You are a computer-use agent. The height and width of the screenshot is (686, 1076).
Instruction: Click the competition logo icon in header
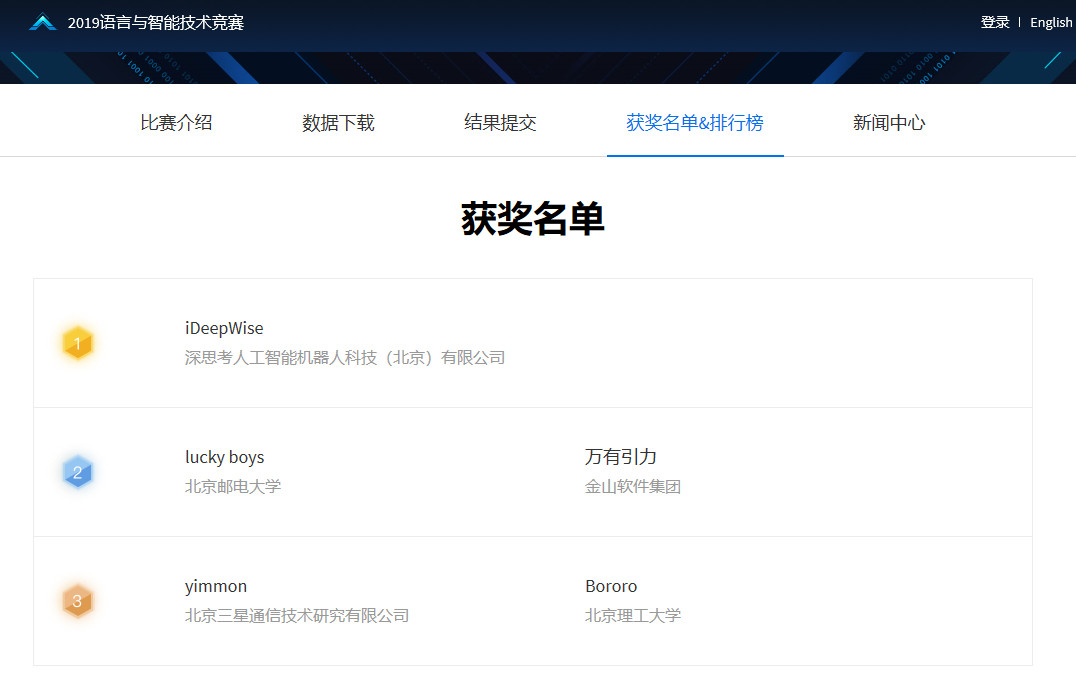[43, 22]
